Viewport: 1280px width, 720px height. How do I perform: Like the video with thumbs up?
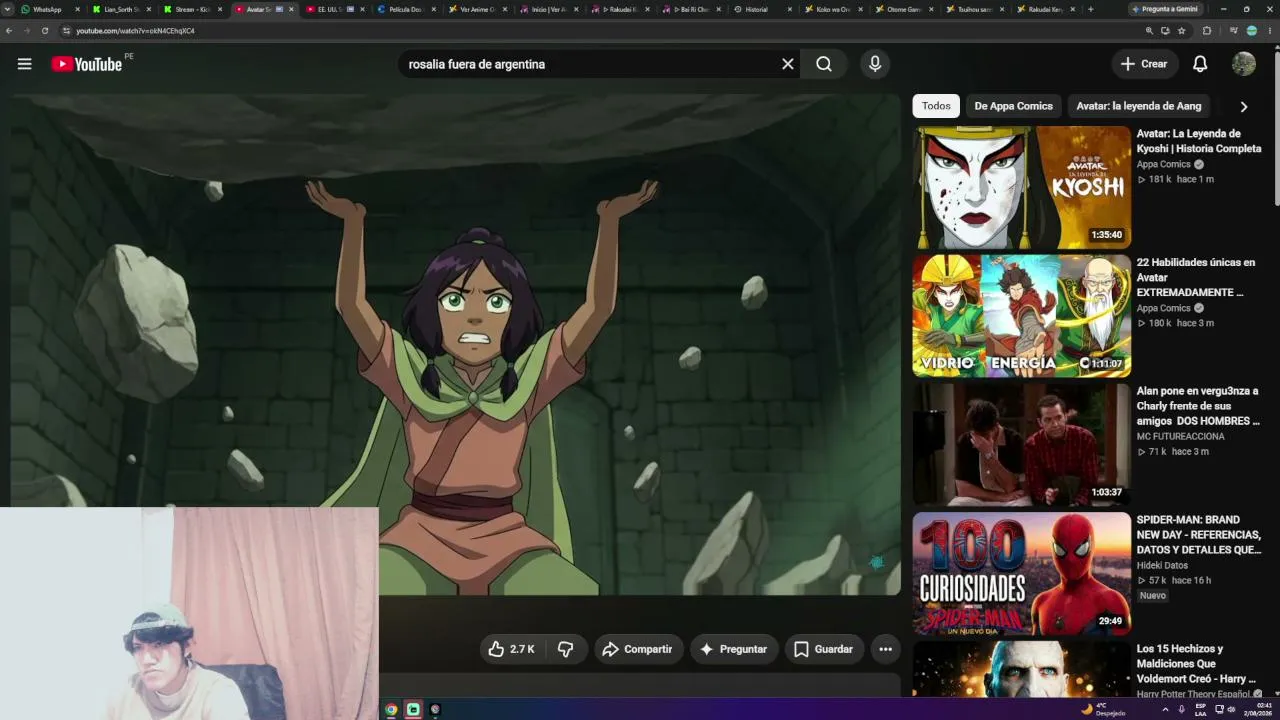tap(511, 649)
